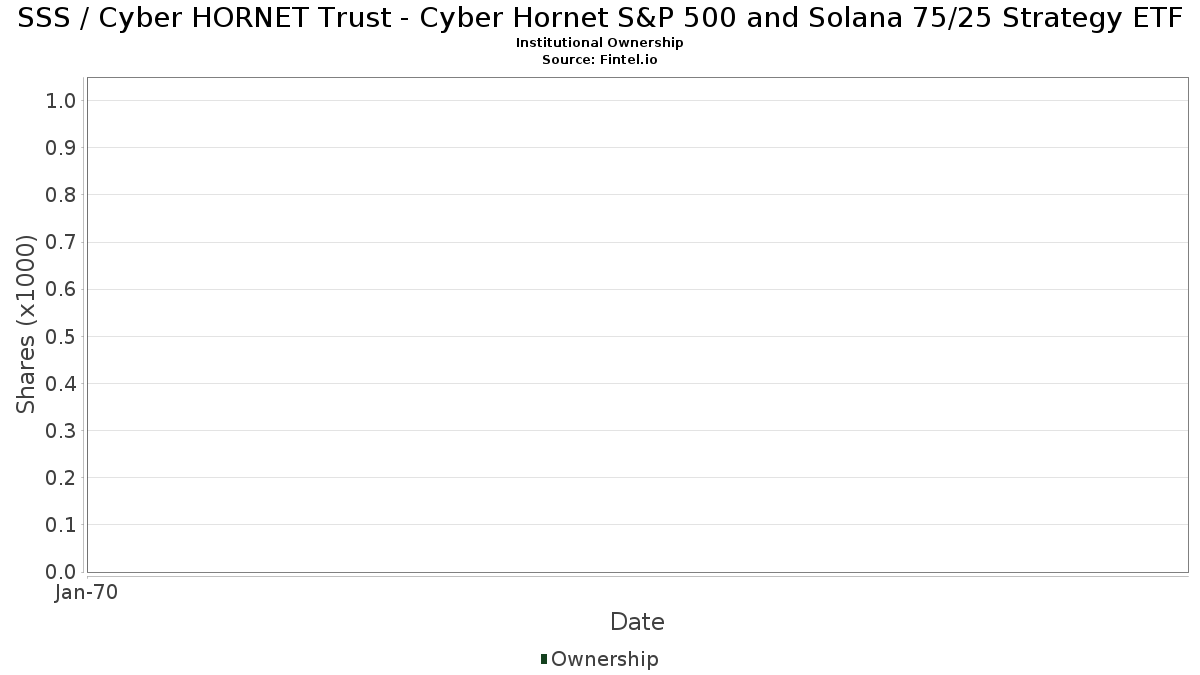1200x675 pixels.
Task: Click the 1.0 y-axis tick label
Action: [62, 100]
